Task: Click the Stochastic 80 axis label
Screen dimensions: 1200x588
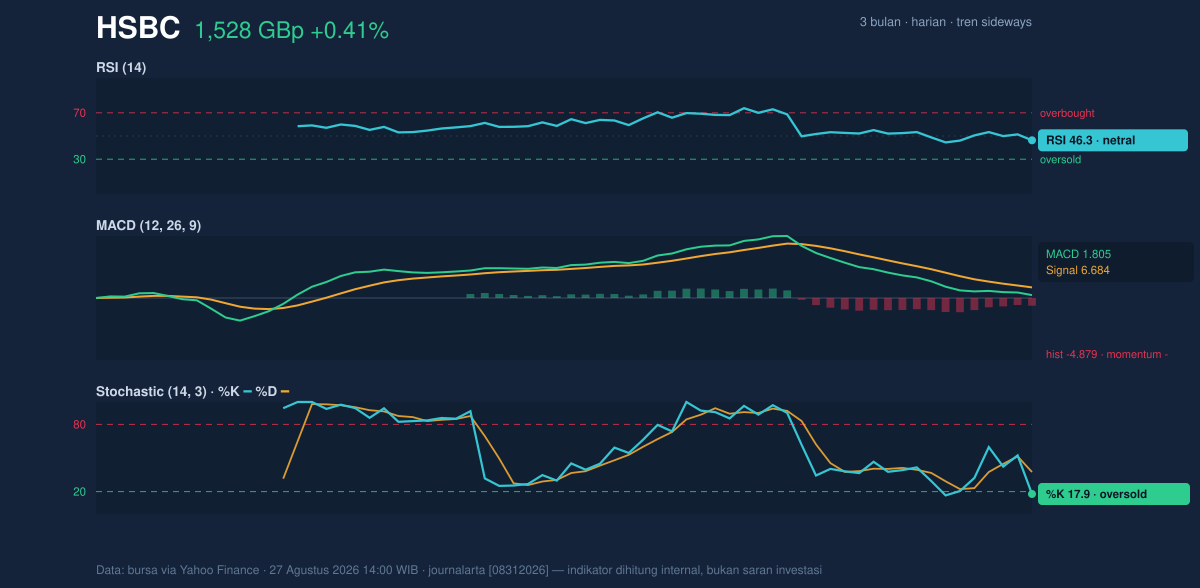Action: click(79, 425)
